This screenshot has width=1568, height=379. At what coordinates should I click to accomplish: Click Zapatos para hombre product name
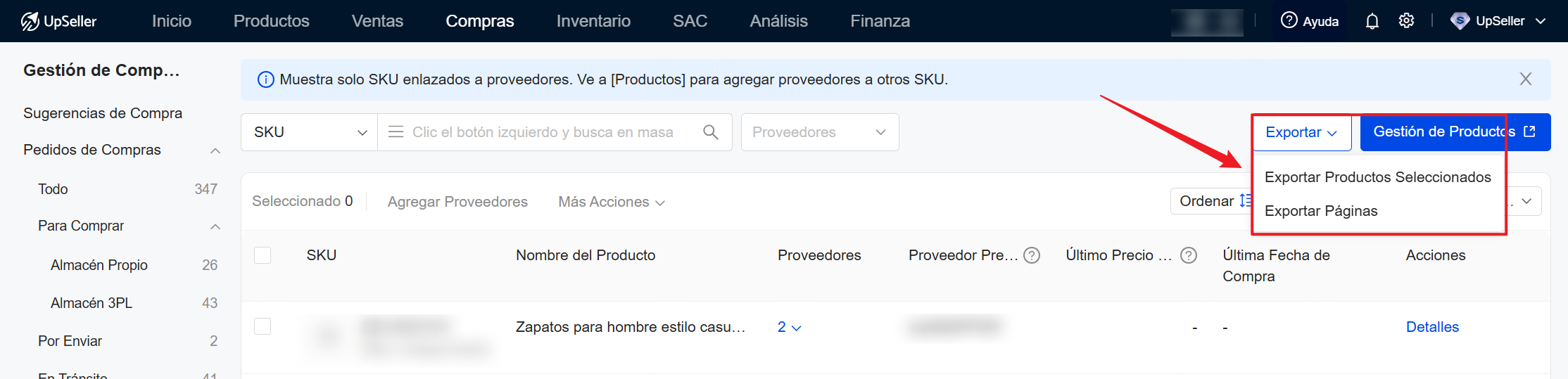click(631, 327)
